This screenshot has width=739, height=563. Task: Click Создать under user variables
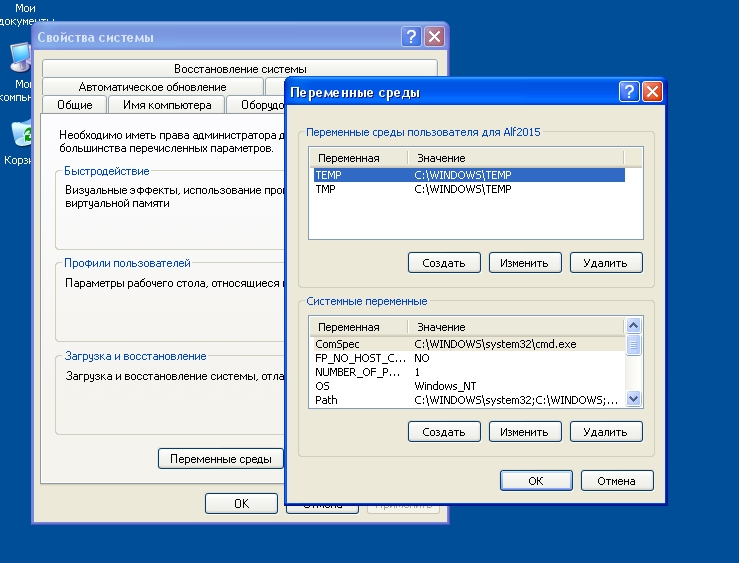pyautogui.click(x=444, y=263)
